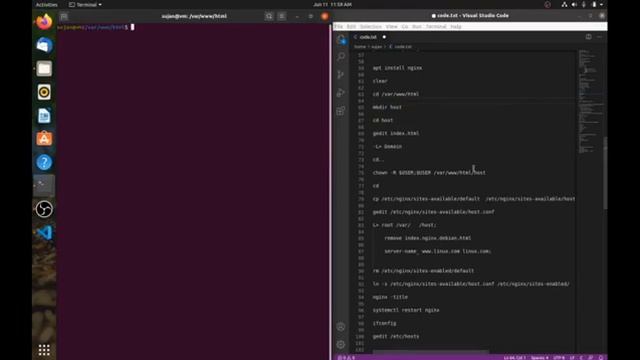Image resolution: width=640 pixels, height=360 pixels.
Task: Open the terminal hamburger menu
Action: (282, 16)
